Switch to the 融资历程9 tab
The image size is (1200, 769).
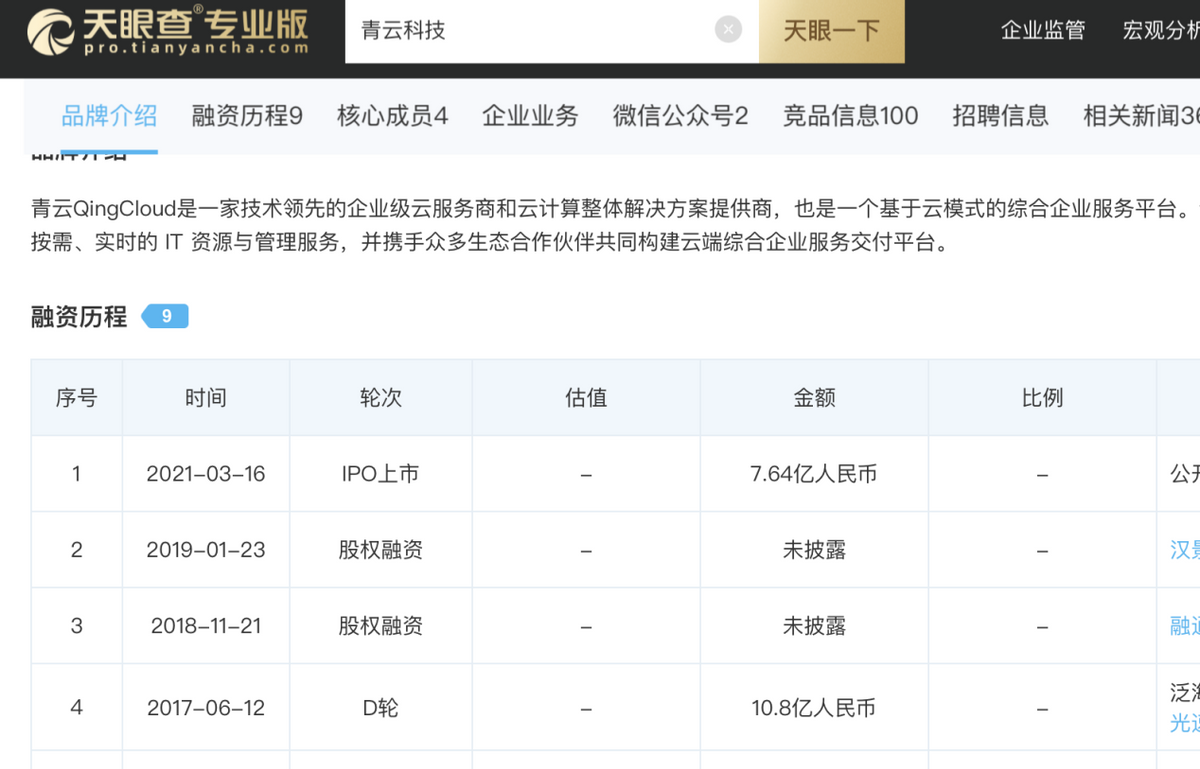(247, 116)
